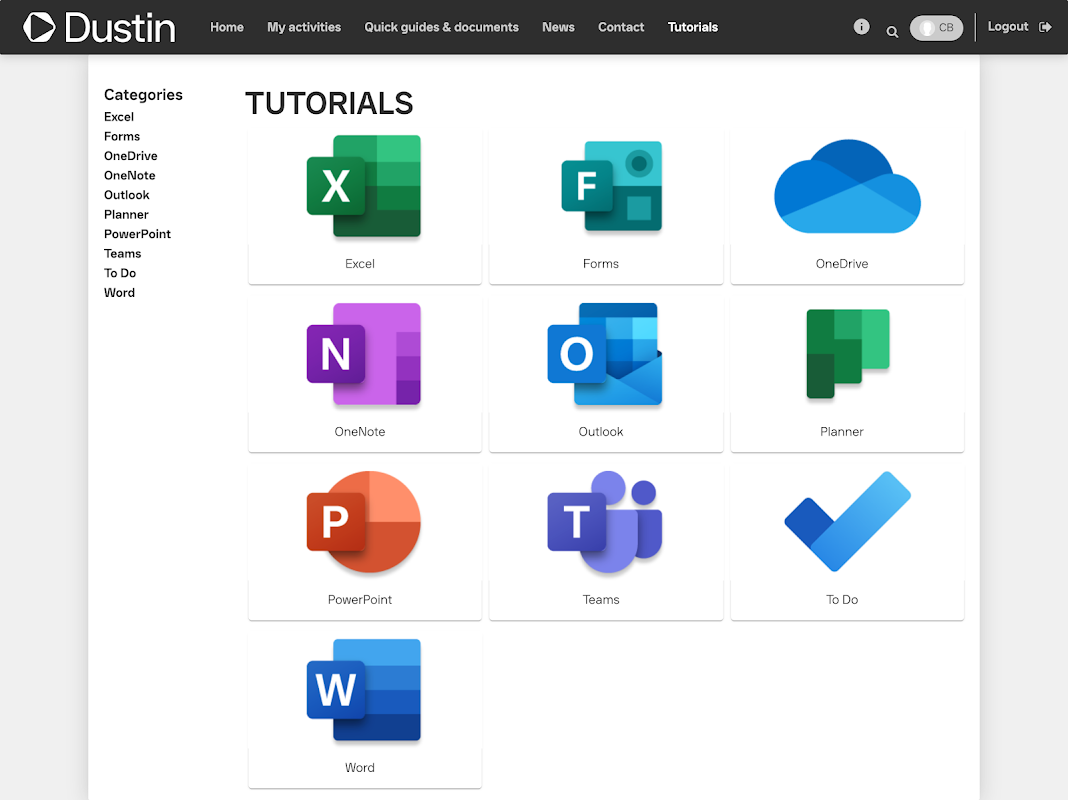
Task: Go to the Home menu item
Action: click(x=227, y=27)
